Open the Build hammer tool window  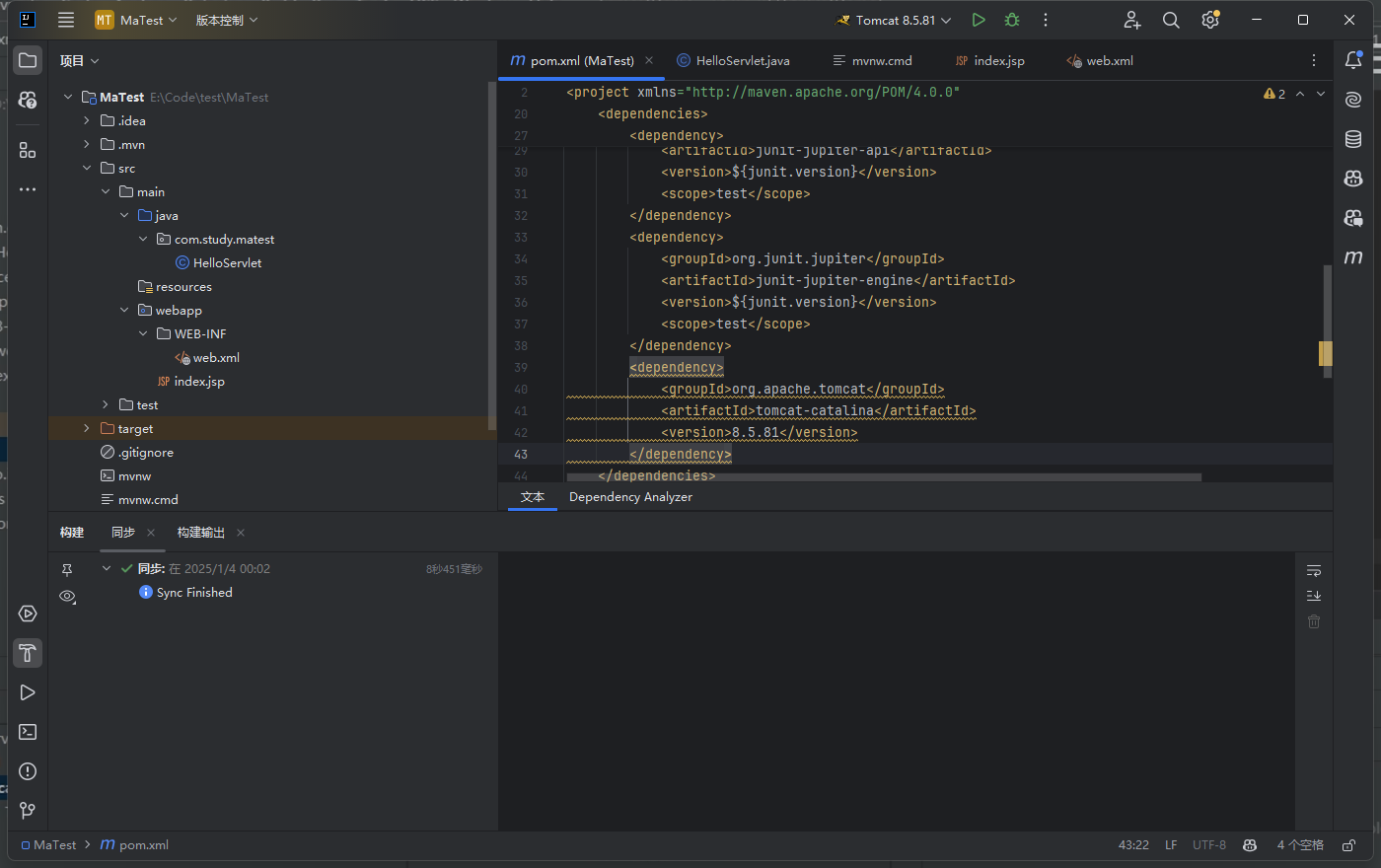coord(28,653)
